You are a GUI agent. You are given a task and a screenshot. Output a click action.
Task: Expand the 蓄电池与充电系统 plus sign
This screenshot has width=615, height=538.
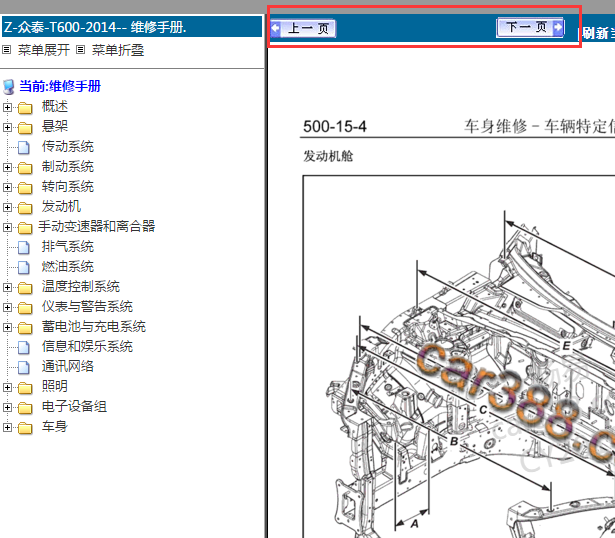coord(7,327)
